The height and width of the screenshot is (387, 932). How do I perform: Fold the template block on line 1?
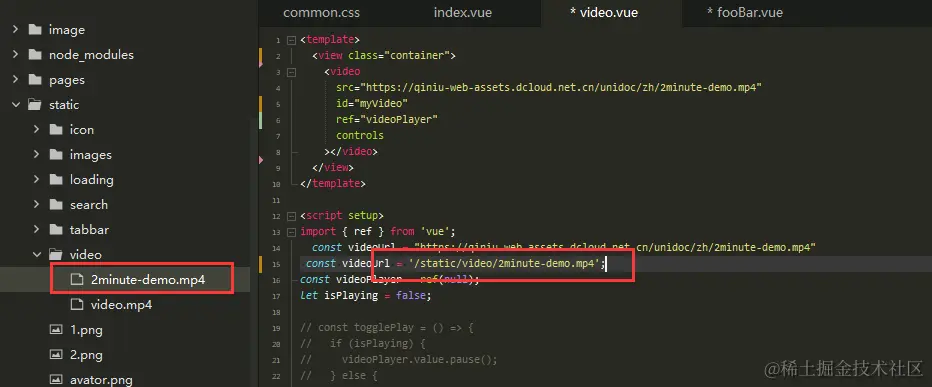point(291,40)
